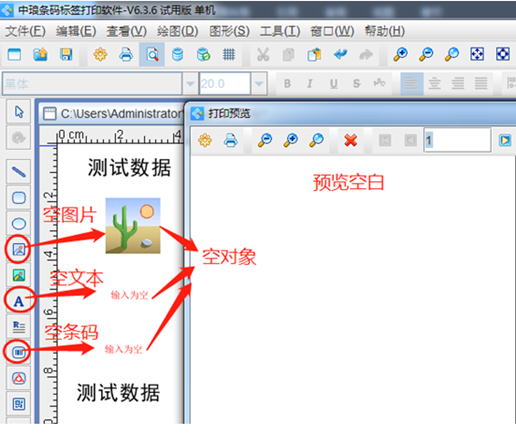Toggle italic formatting button
This screenshot has width=516, height=435.
click(310, 83)
